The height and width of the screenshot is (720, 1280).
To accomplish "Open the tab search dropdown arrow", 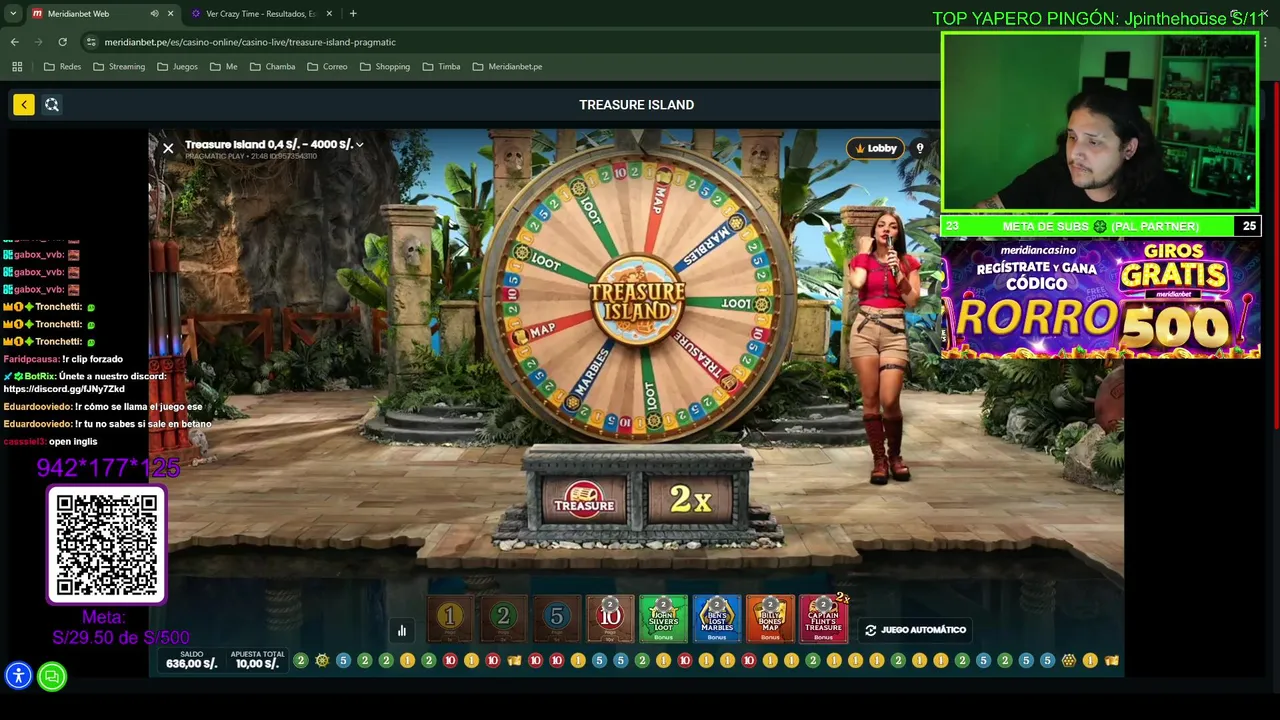I will (13, 14).
